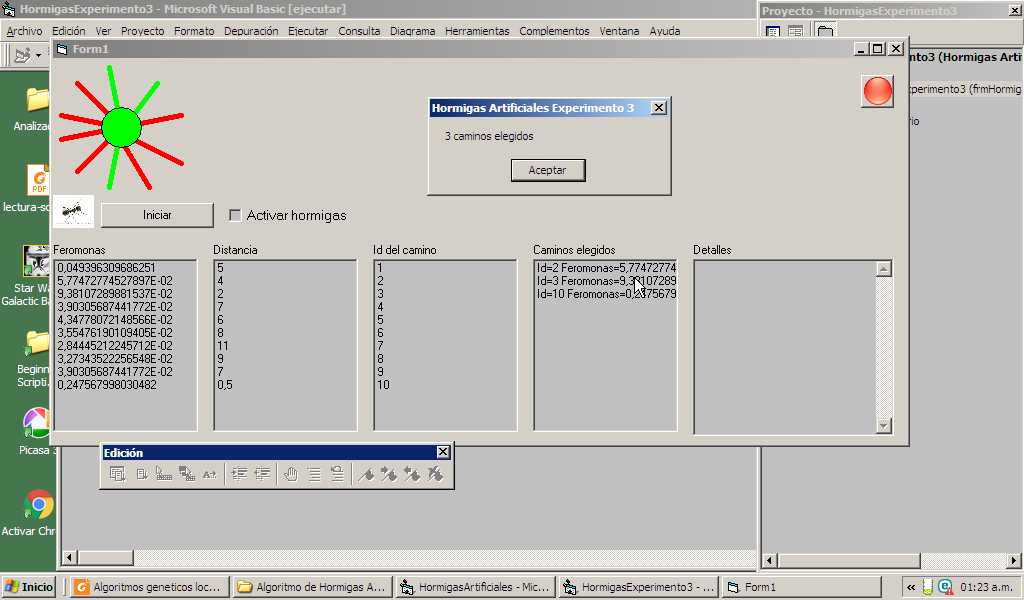This screenshot has width=1024, height=600.
Task: Open the Proyecto menu
Action: tap(142, 31)
